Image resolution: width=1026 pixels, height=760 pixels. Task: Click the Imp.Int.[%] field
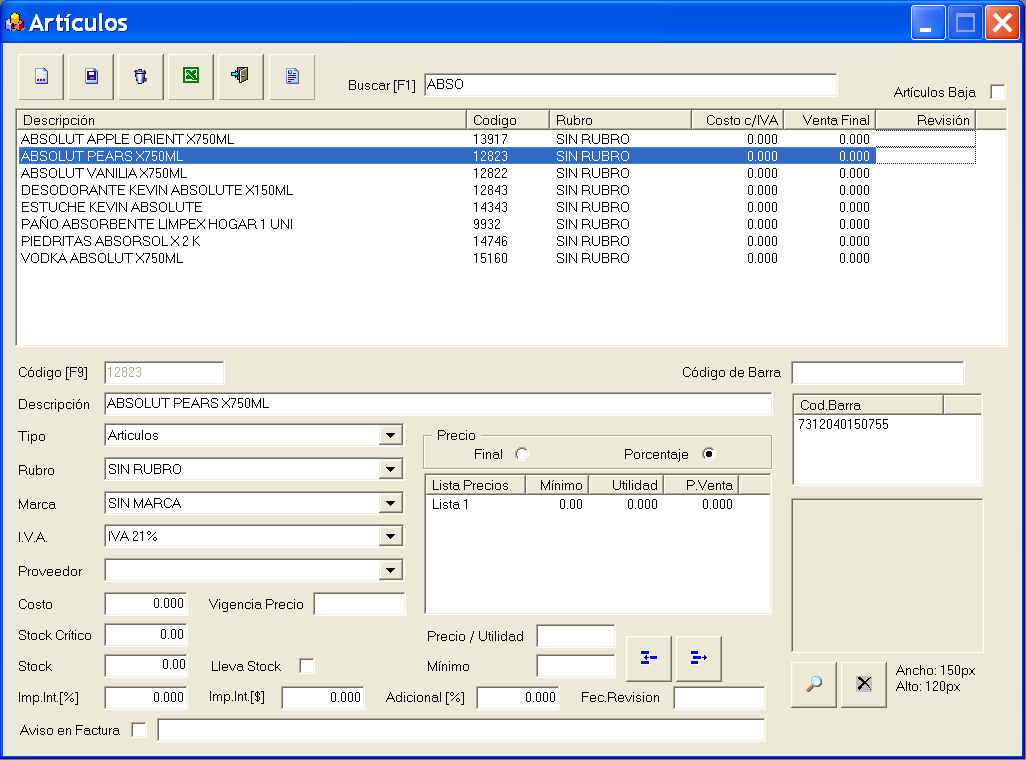pos(146,698)
